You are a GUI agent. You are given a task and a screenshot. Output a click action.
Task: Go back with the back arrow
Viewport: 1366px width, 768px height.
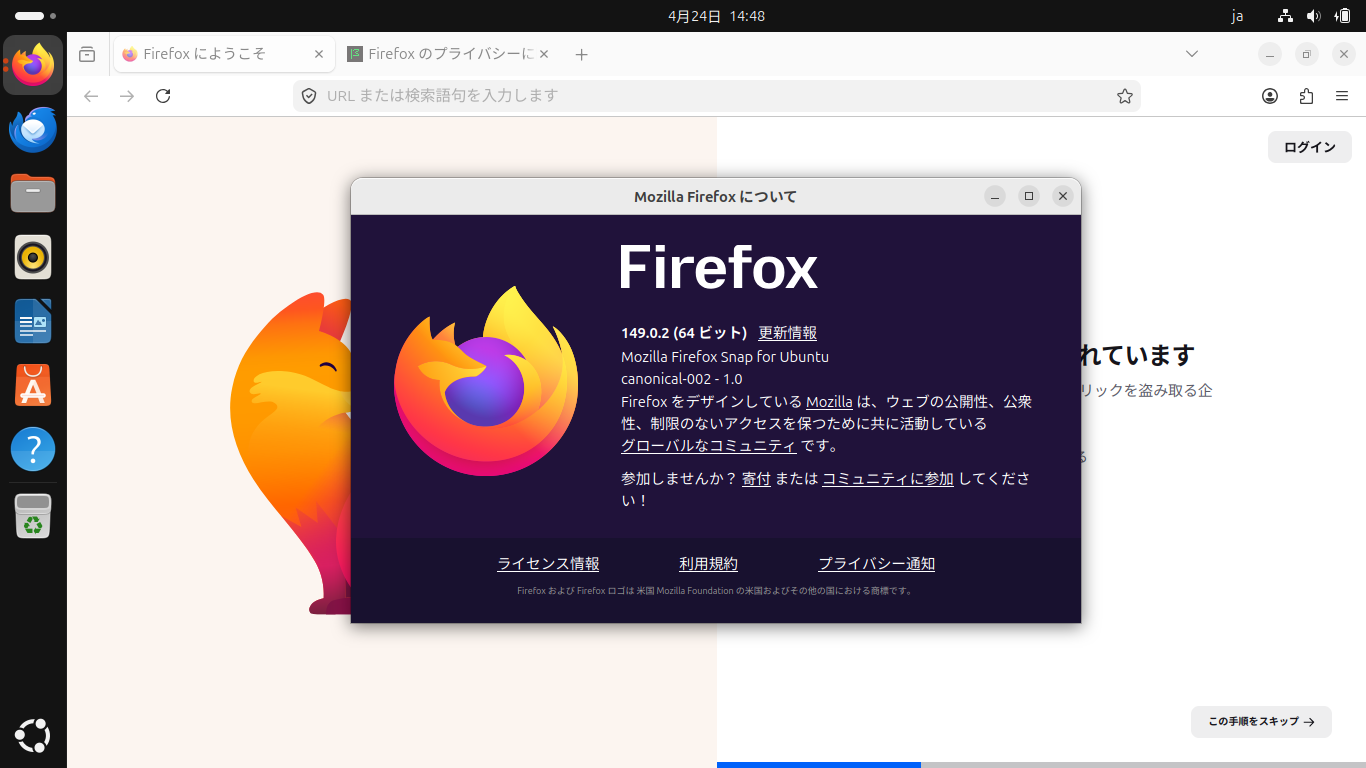[x=91, y=96]
